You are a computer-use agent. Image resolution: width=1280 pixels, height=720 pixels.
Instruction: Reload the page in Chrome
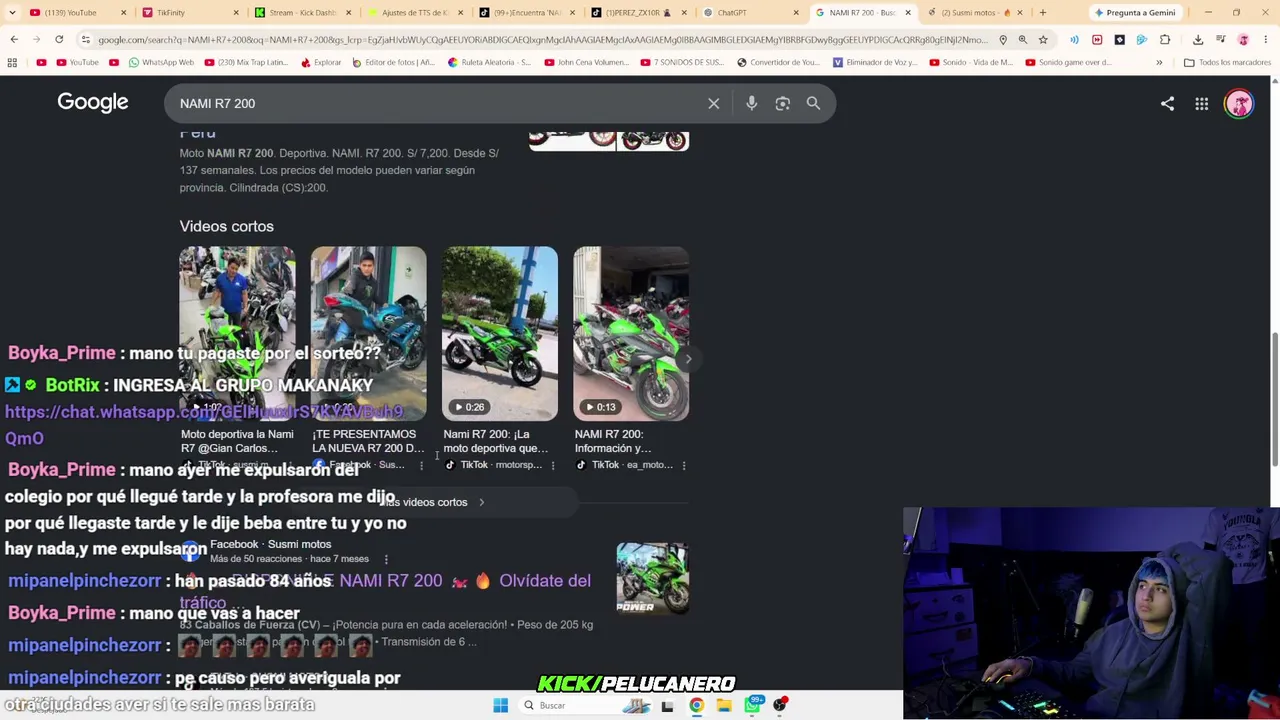(59, 40)
